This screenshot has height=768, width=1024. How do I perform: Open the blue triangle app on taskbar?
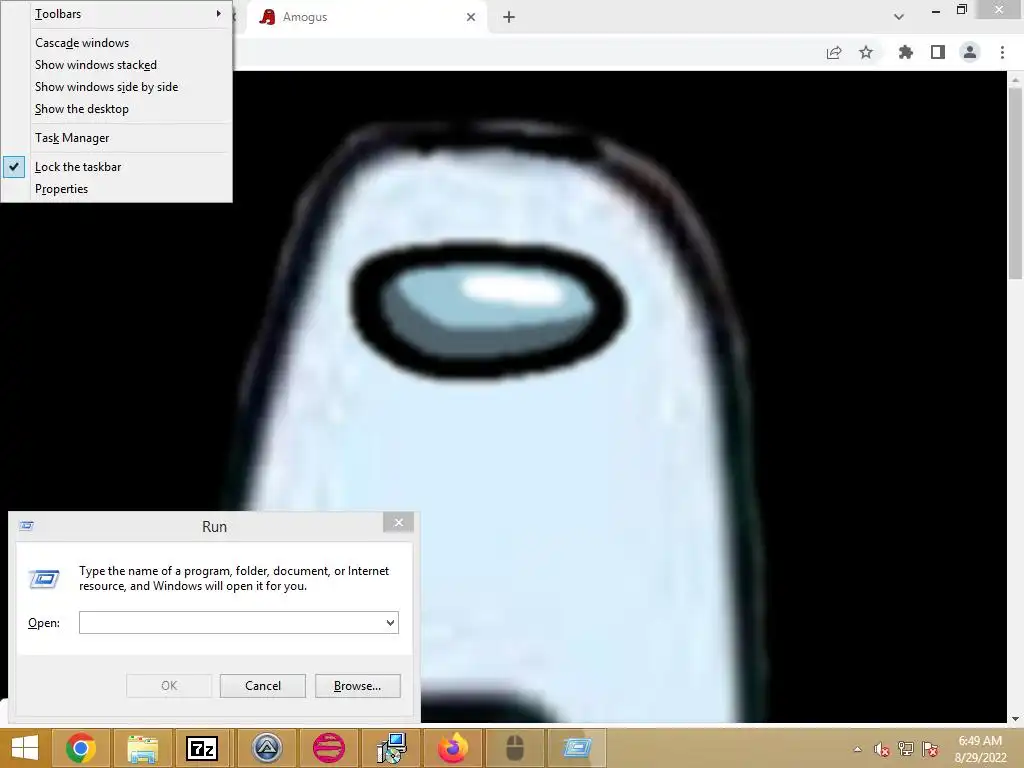pyautogui.click(x=266, y=748)
